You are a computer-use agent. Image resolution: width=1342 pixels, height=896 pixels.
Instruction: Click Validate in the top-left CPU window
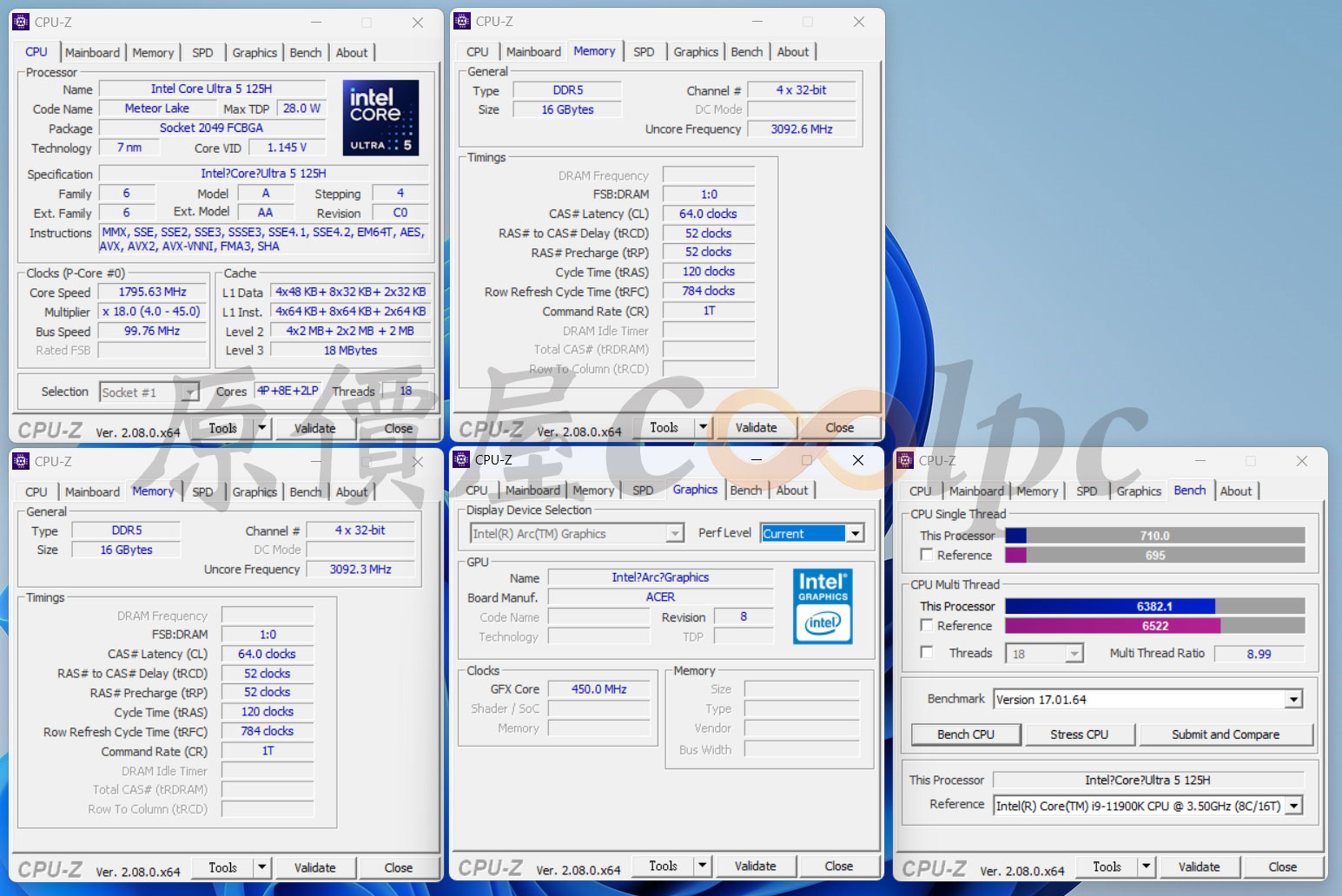coord(314,428)
